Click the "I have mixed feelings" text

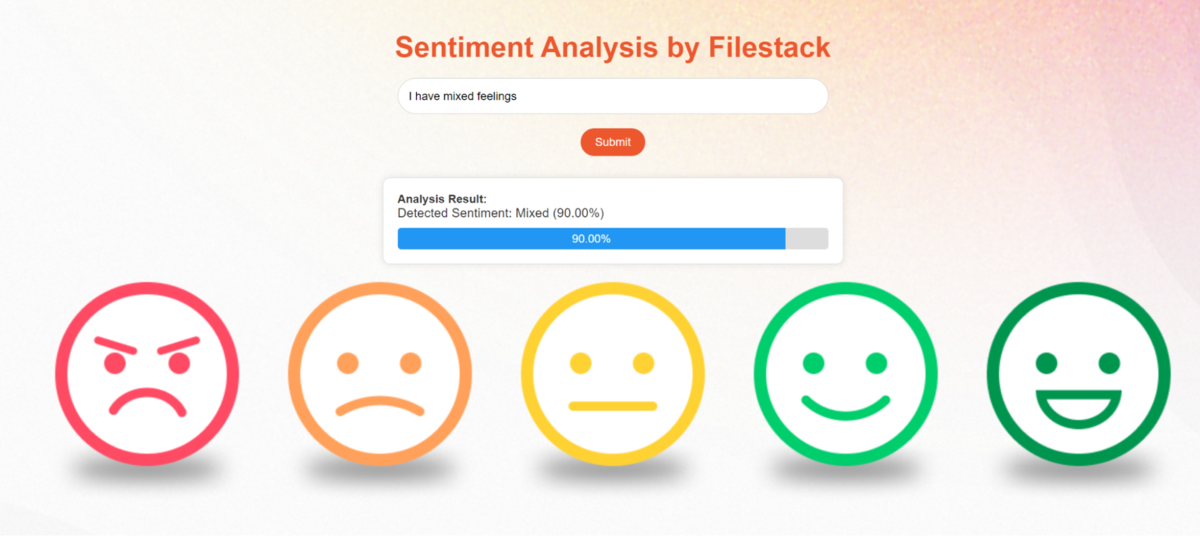pyautogui.click(x=463, y=97)
